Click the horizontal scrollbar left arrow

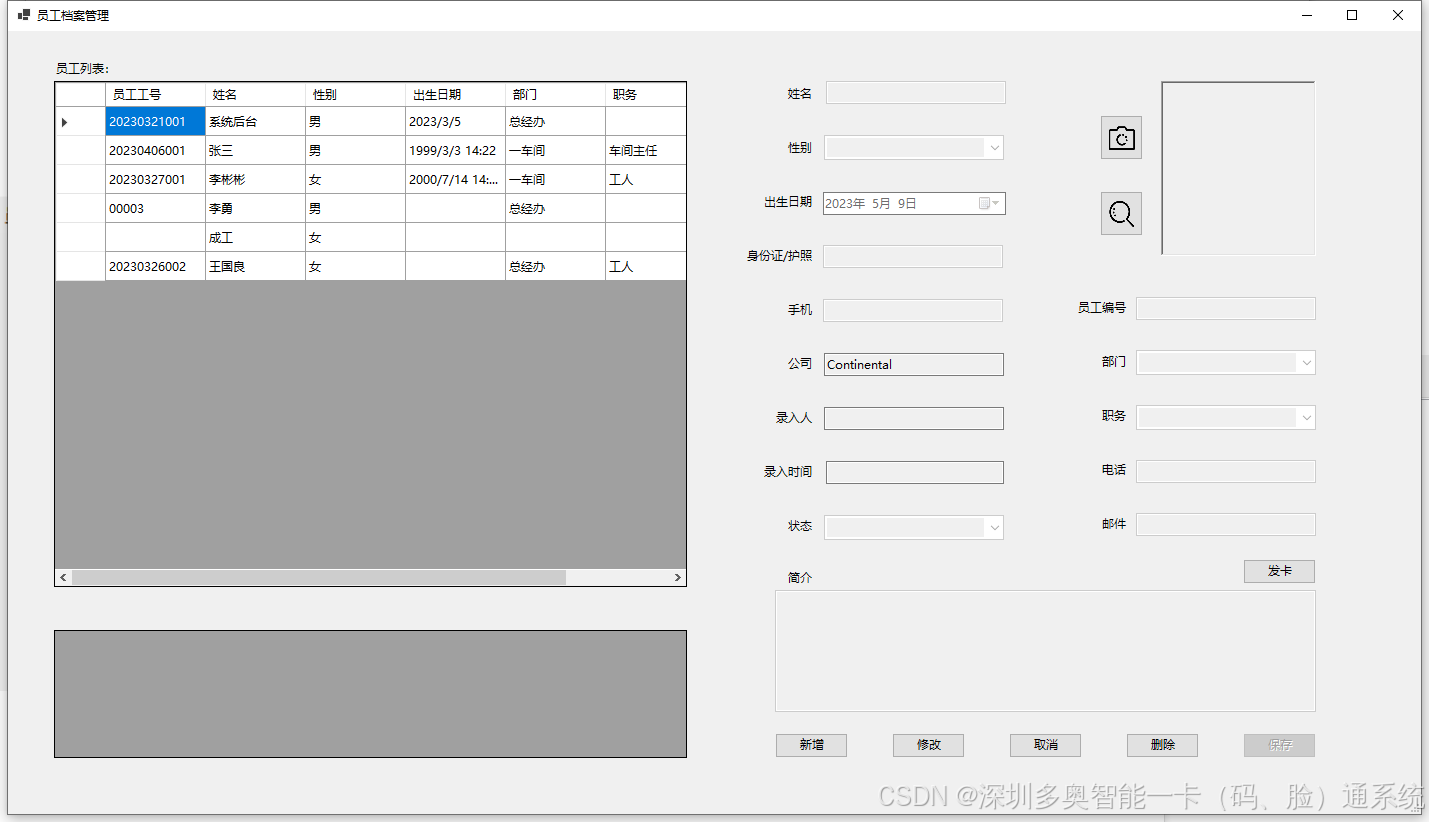pos(64,577)
